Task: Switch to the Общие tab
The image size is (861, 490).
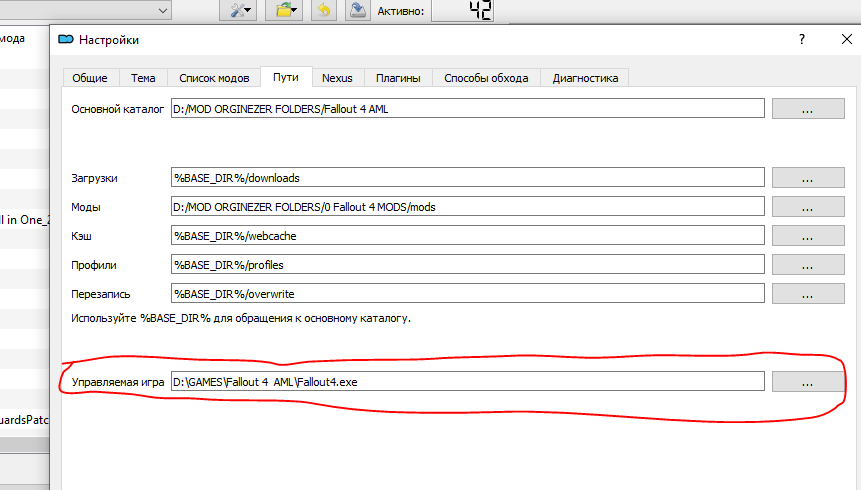Action: pos(91,77)
